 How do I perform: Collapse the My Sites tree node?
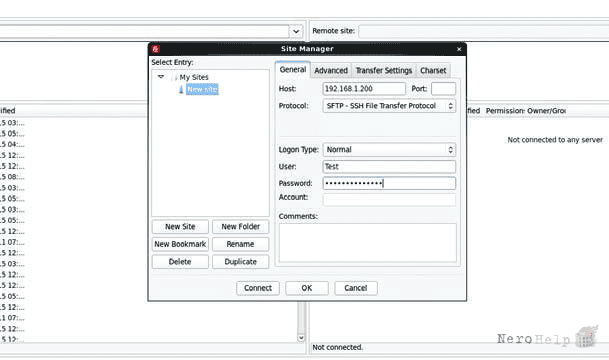[x=161, y=77]
